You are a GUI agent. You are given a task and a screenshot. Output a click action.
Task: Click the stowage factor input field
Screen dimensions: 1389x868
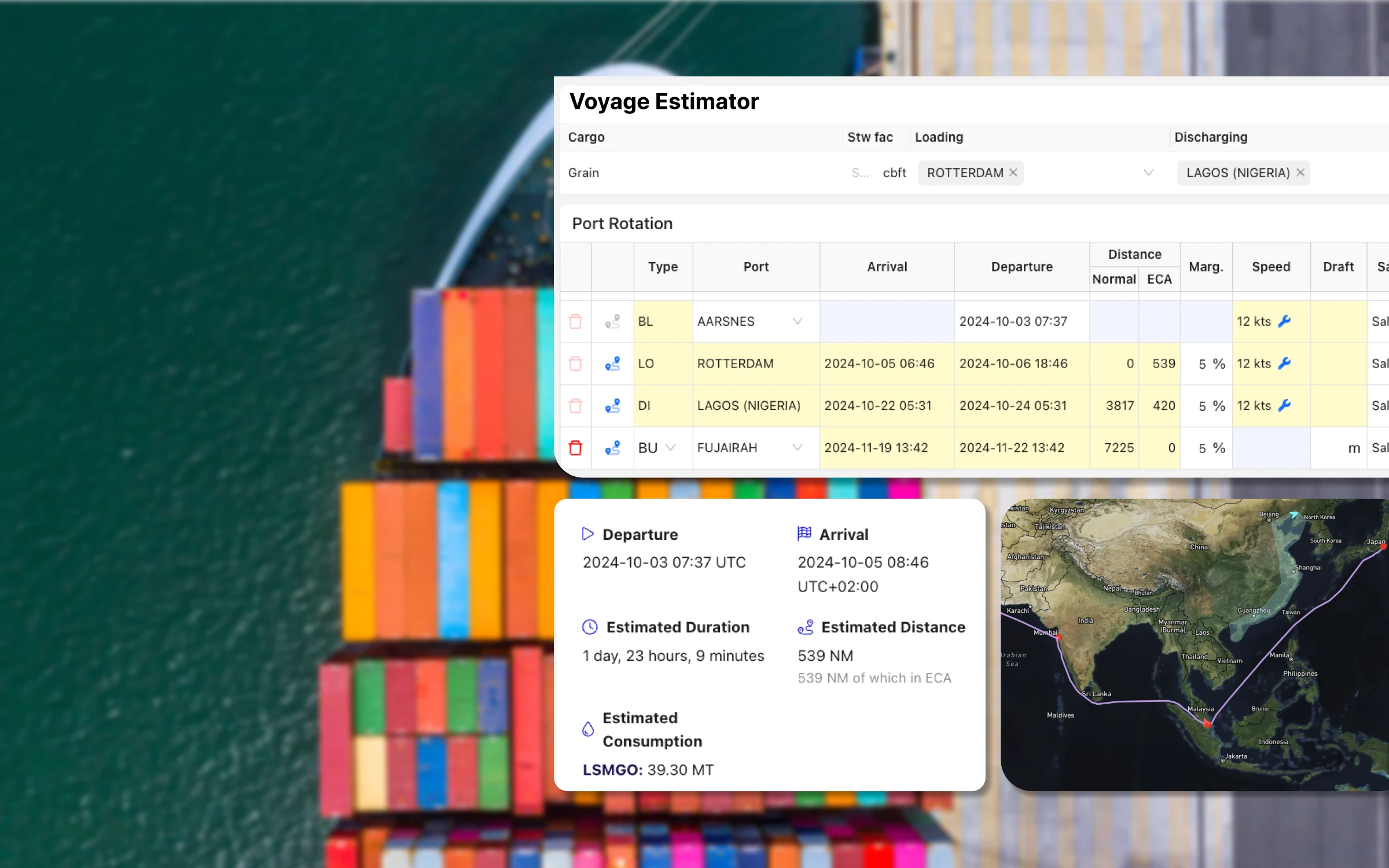click(x=861, y=172)
